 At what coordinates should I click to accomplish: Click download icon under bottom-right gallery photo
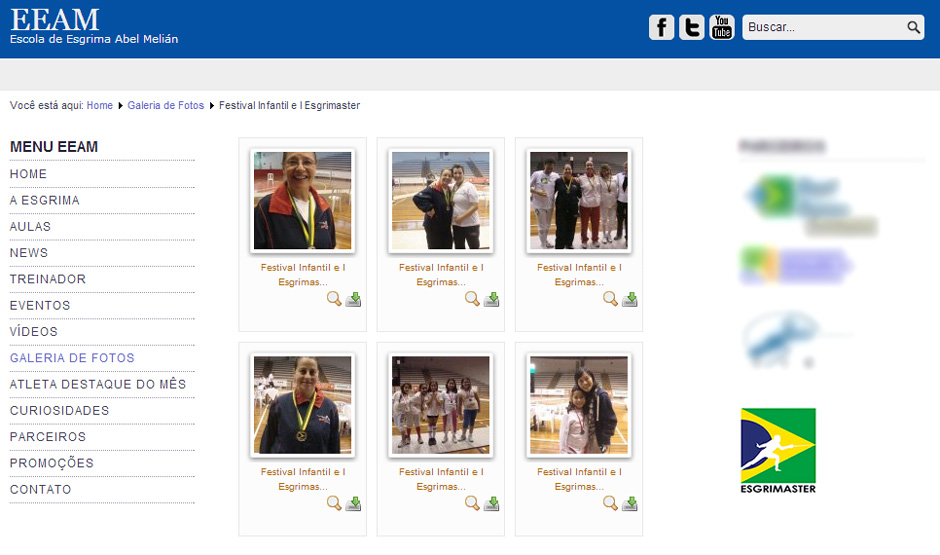point(629,503)
